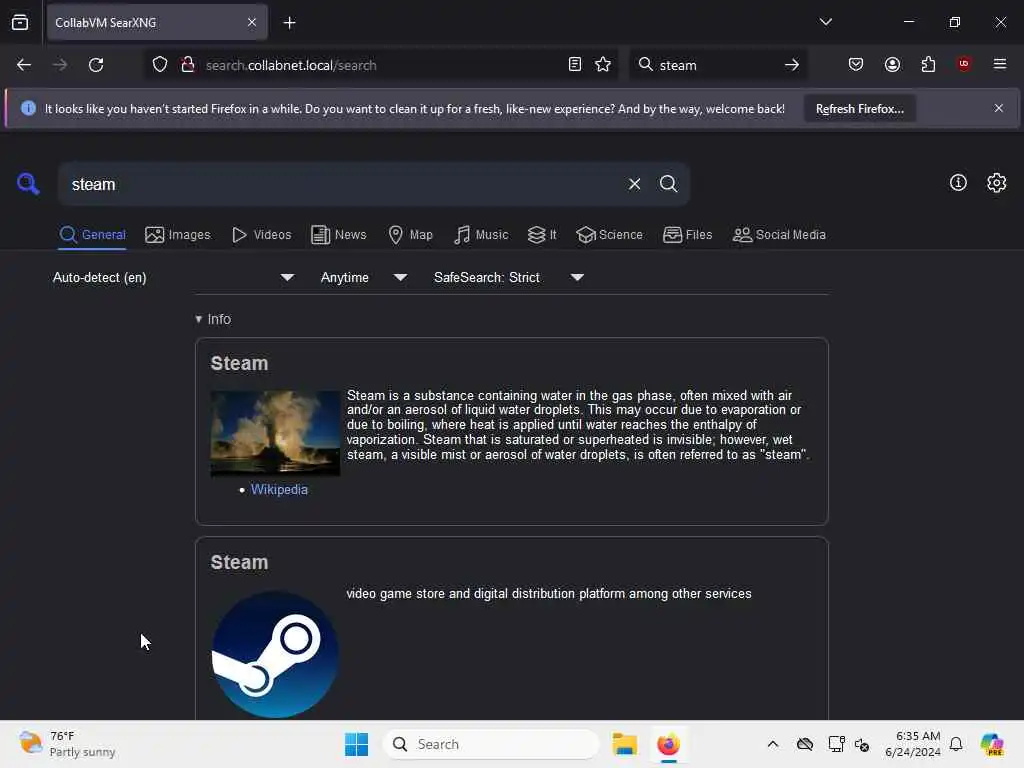Focus the browser search bar containing steam
Viewport: 1024px width, 768px height.
click(x=718, y=65)
